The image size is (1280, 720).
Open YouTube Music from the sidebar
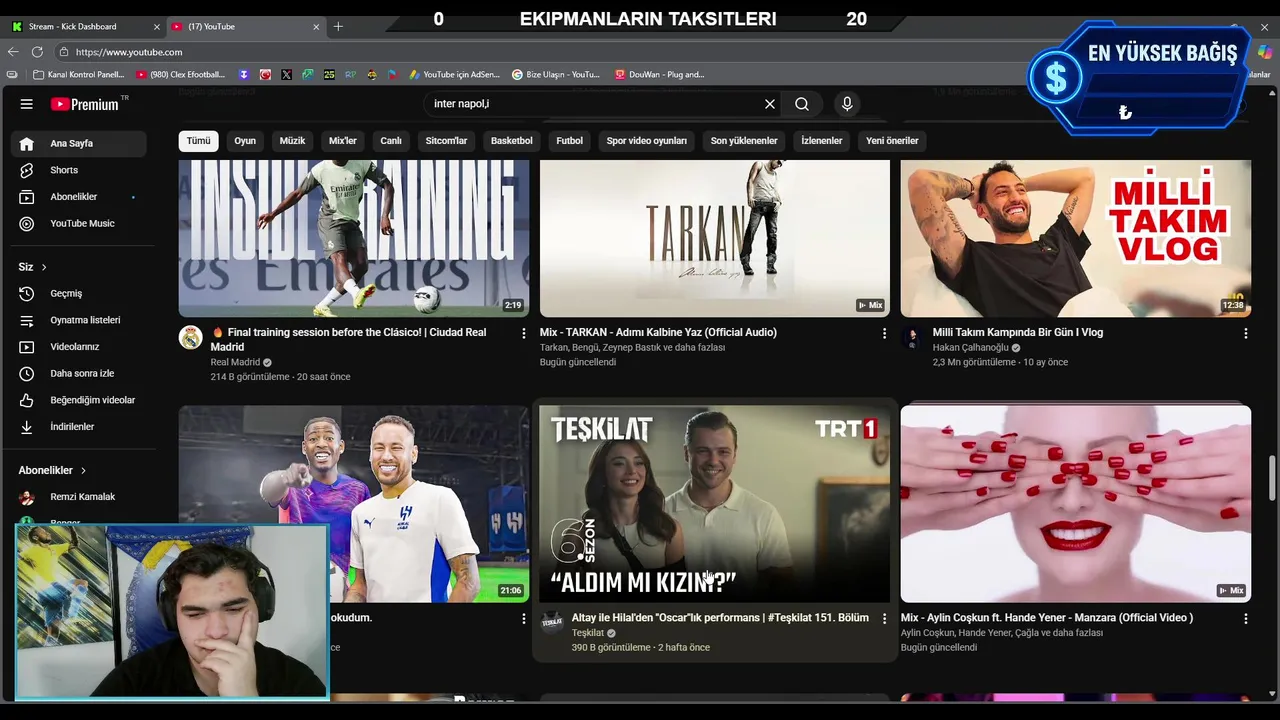80,223
